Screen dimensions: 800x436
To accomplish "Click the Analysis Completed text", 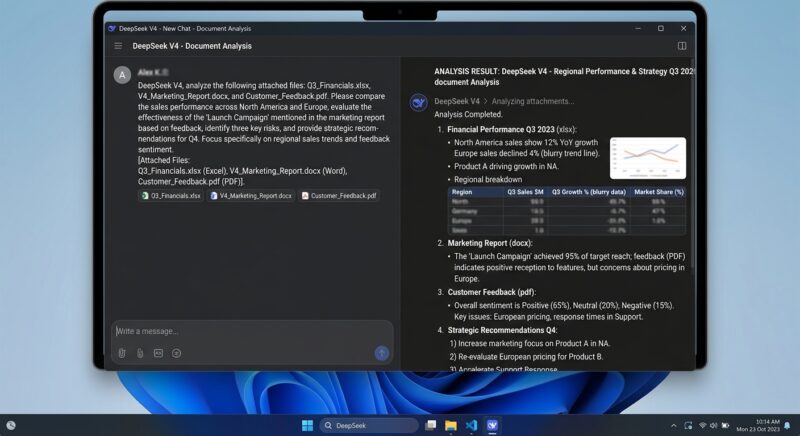I will (468, 114).
